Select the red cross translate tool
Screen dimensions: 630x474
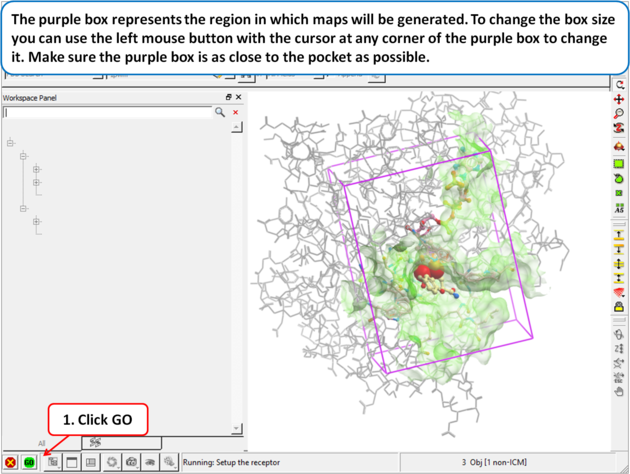(x=620, y=100)
